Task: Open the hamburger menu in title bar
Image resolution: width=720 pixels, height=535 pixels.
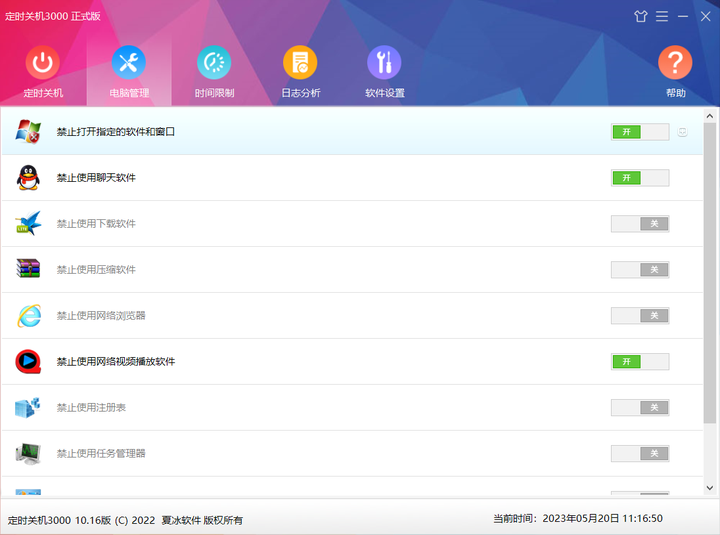Action: tap(662, 17)
